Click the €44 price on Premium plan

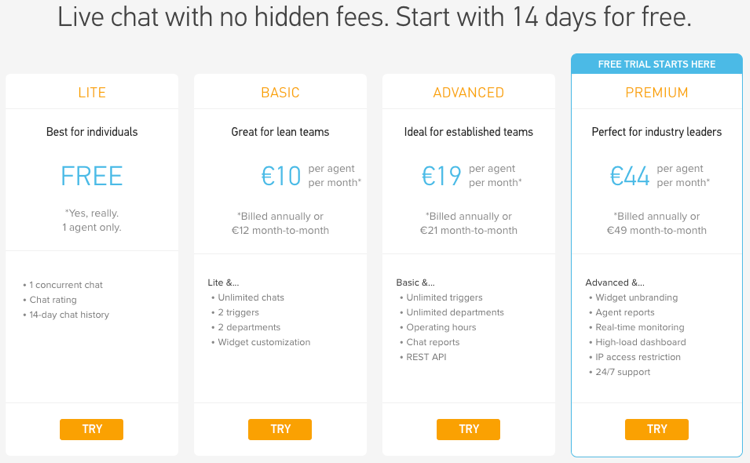point(629,176)
